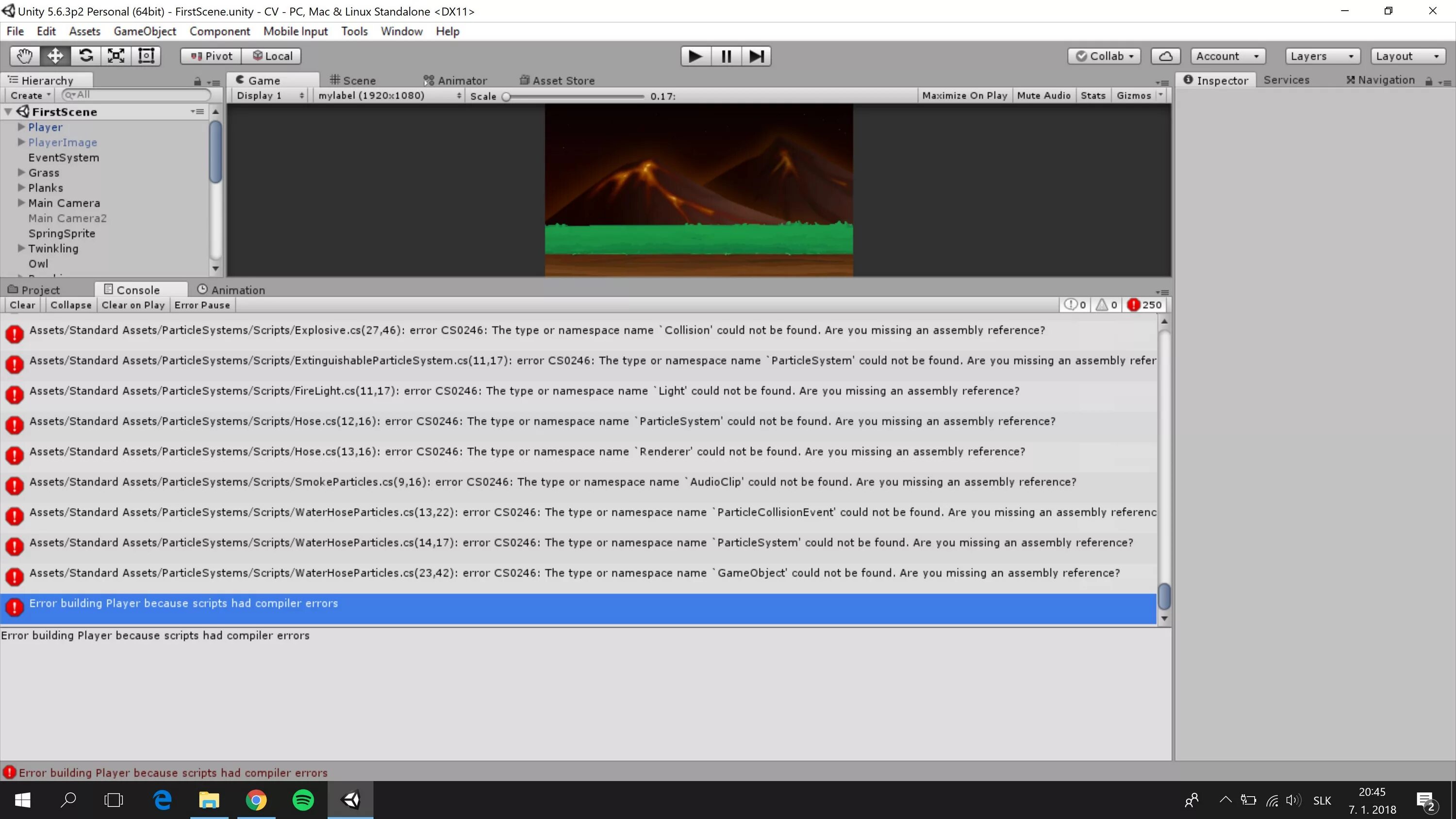
Task: Select the Rect transform tool
Action: [x=147, y=56]
